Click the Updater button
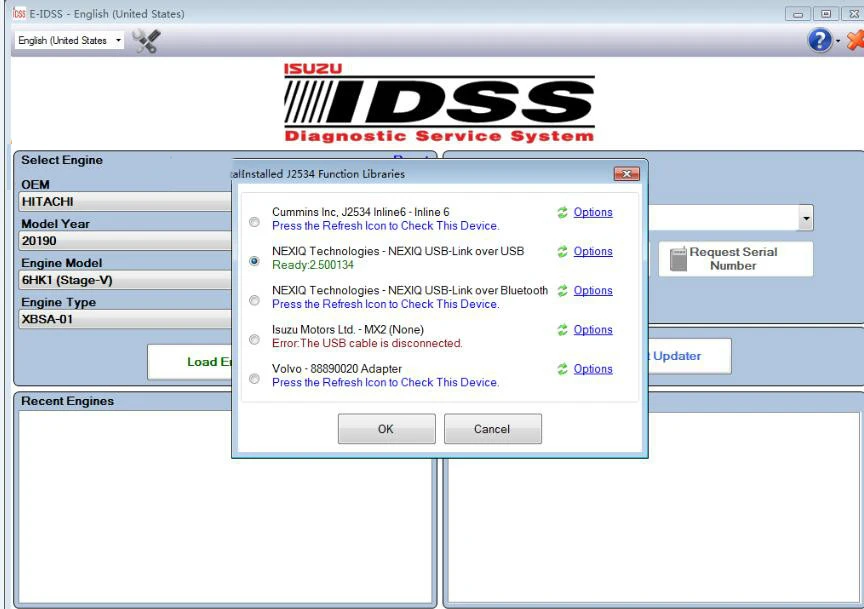Screen dimensions: 864x609 point(689,356)
